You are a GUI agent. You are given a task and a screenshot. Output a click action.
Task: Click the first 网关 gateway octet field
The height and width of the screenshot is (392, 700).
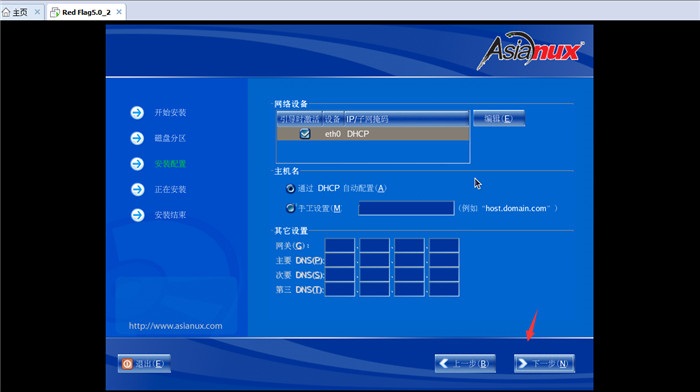340,246
